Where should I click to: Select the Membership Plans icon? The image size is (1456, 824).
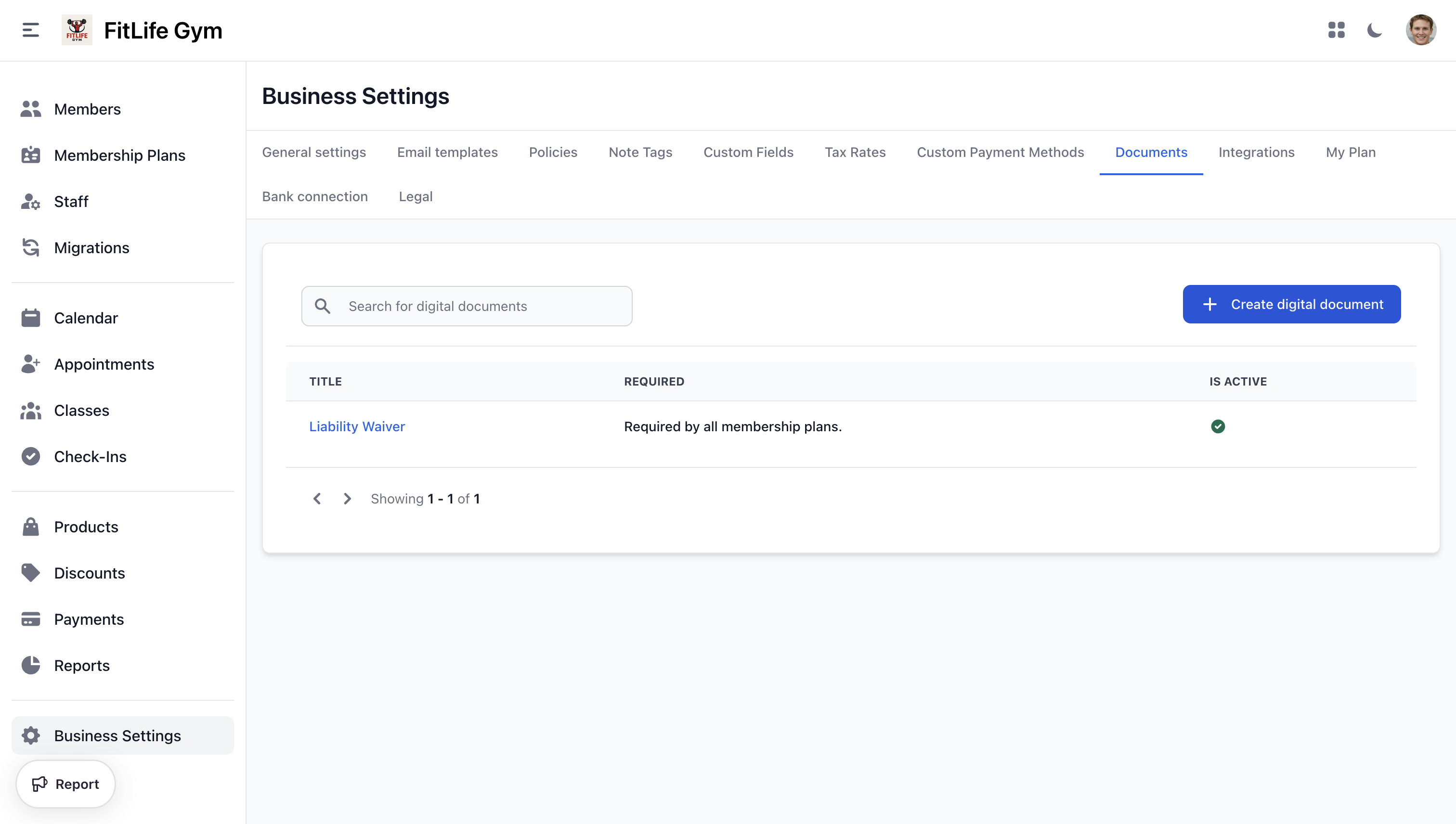click(30, 155)
